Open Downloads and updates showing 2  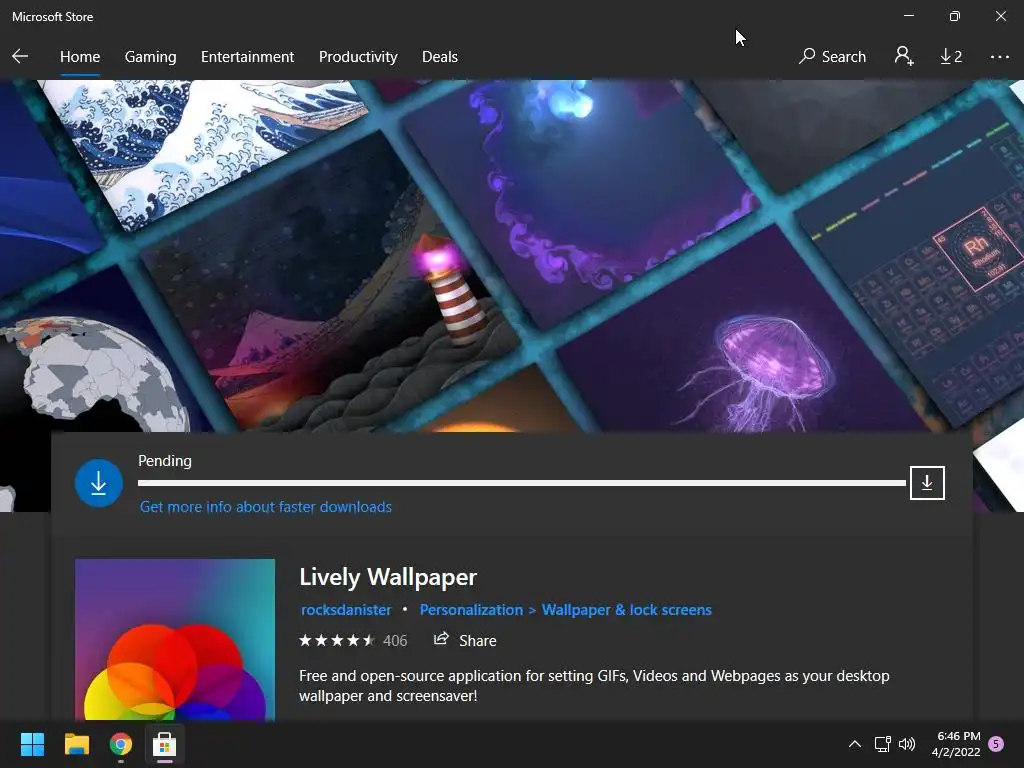click(x=951, y=57)
